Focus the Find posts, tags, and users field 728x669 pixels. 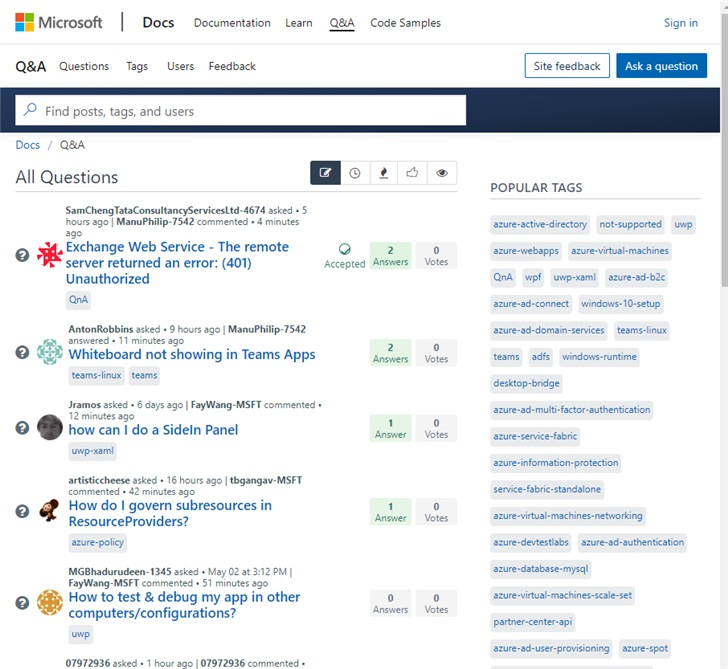250,111
